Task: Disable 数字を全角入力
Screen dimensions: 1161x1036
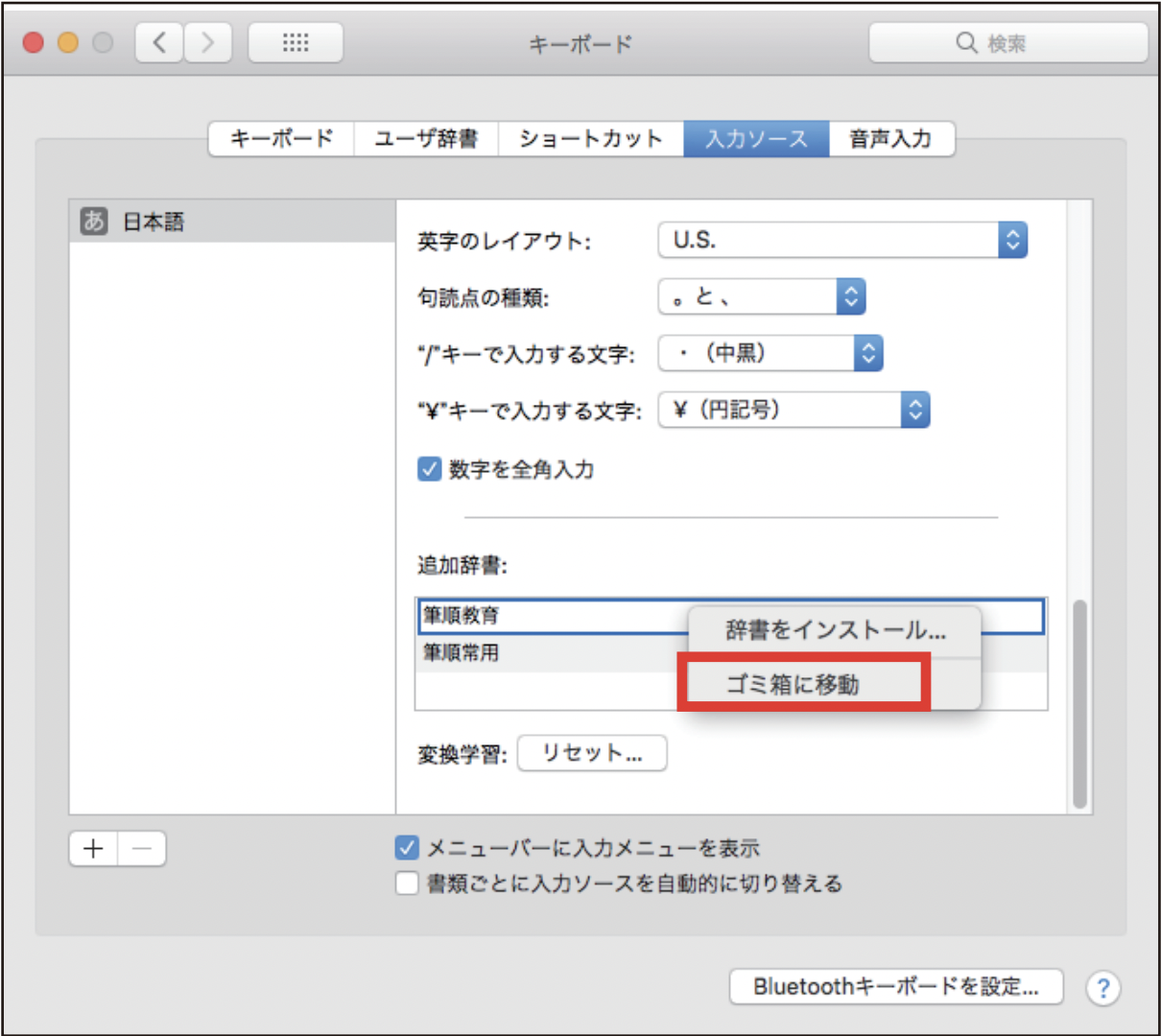Action: pos(428,468)
